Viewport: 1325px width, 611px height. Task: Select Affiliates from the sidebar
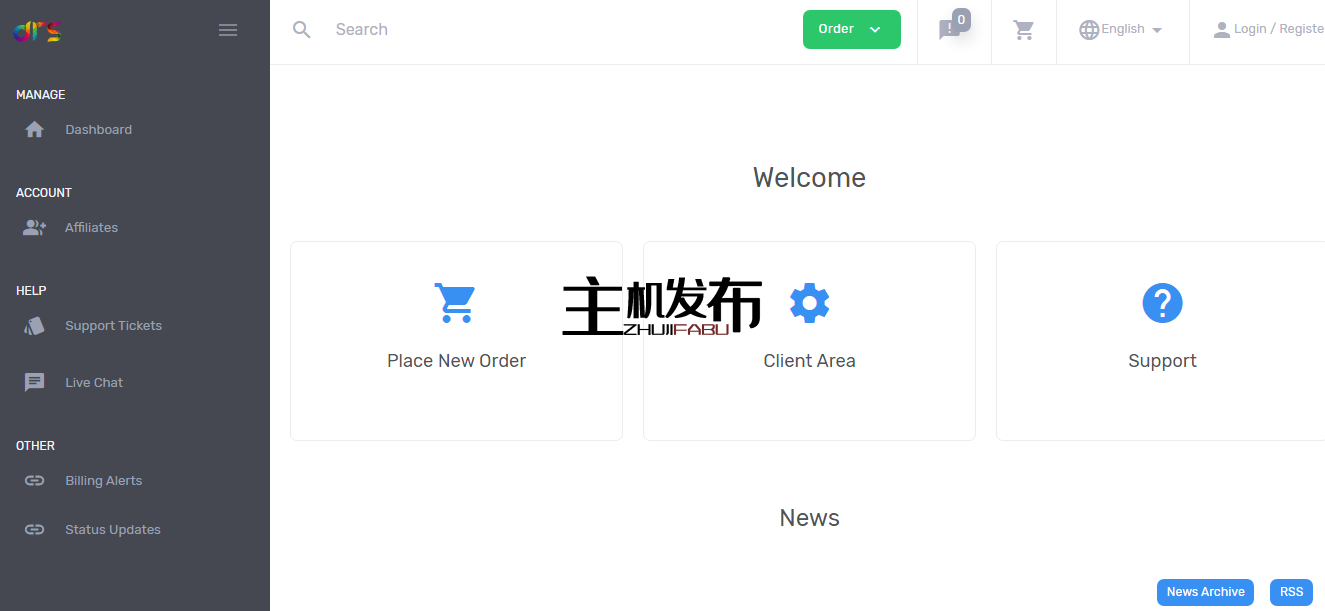91,227
